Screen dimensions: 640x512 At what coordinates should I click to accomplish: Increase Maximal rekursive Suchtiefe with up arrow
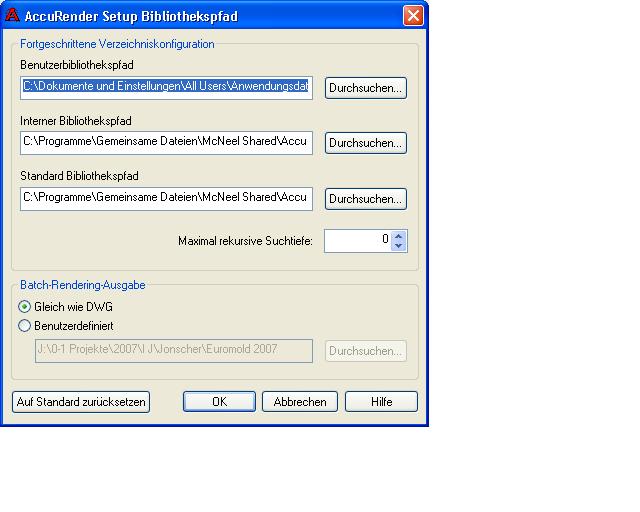click(x=399, y=236)
